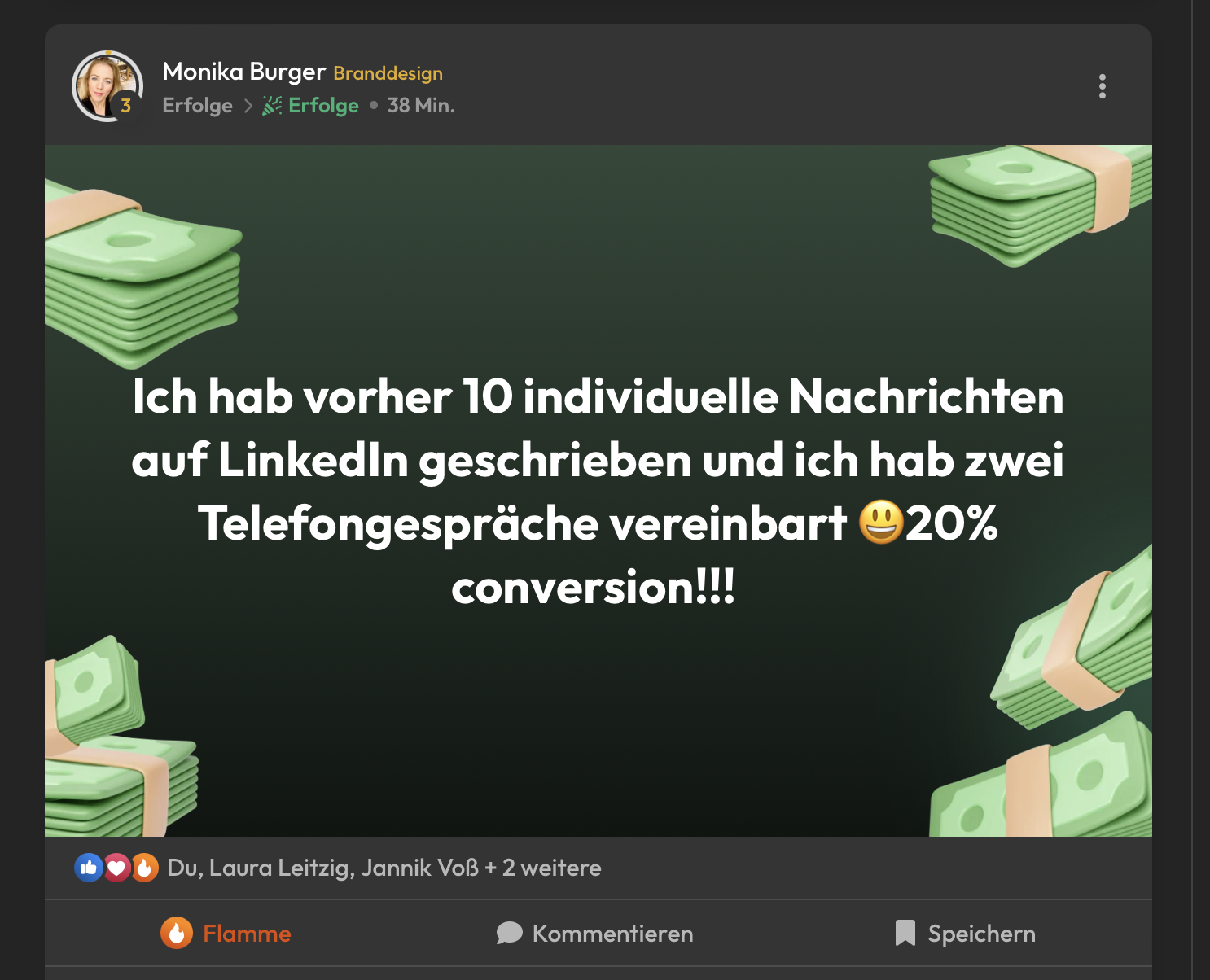Go to the gray Erfolge breadcrumb

[197, 106]
